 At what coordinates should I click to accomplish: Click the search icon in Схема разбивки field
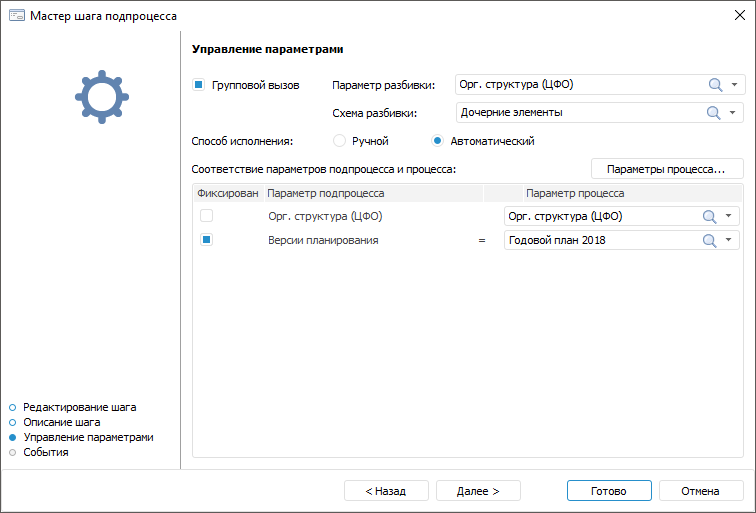click(x=715, y=113)
